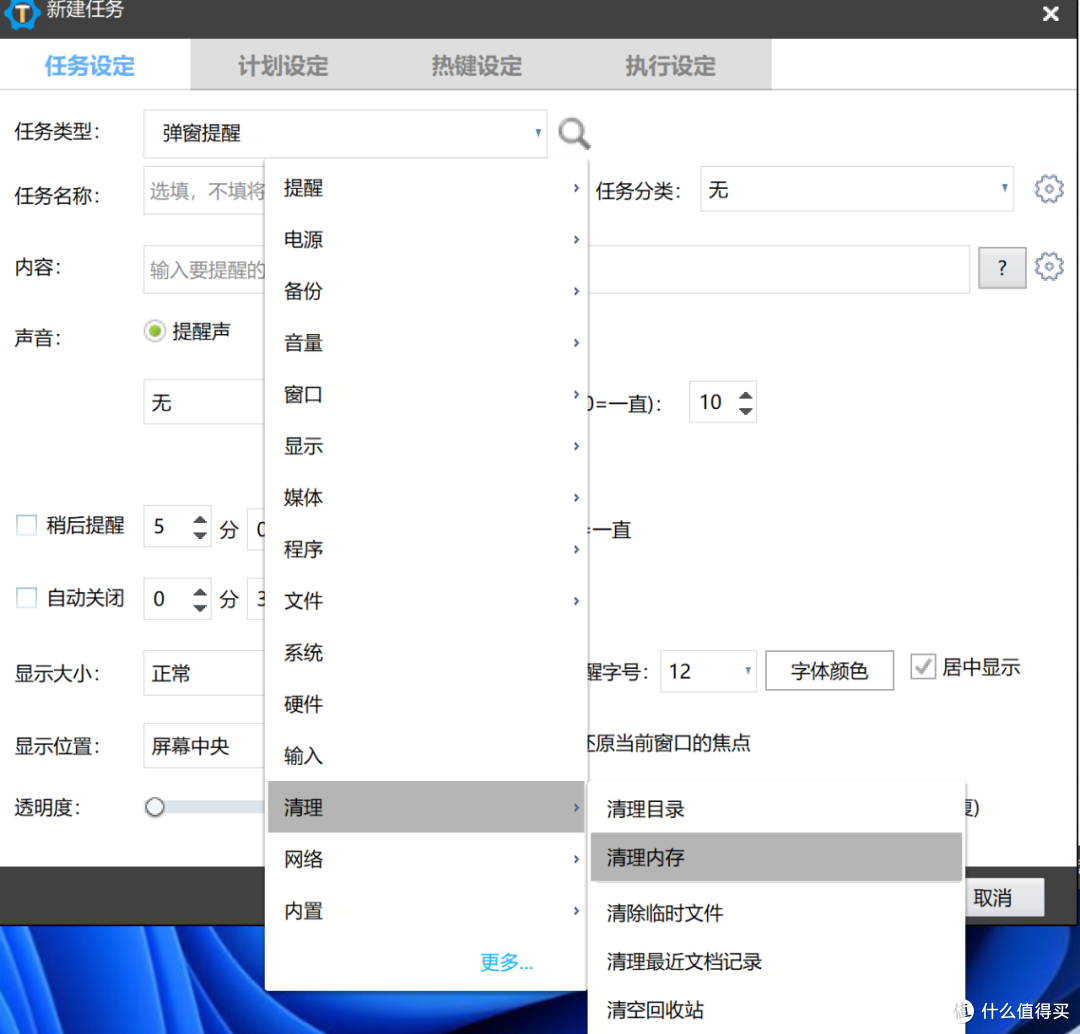The image size is (1080, 1034).
Task: Switch to the 执行设定 tab
Action: coord(670,66)
